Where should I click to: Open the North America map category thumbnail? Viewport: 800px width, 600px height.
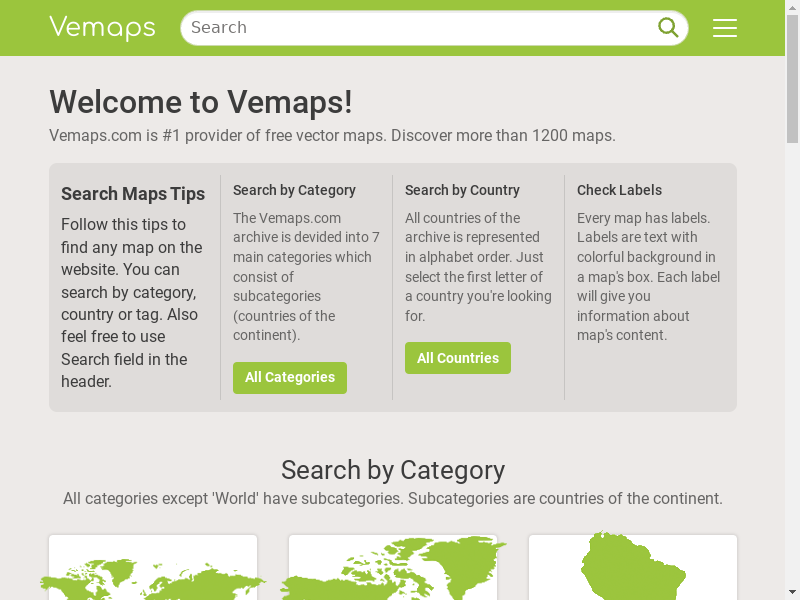[x=393, y=567]
